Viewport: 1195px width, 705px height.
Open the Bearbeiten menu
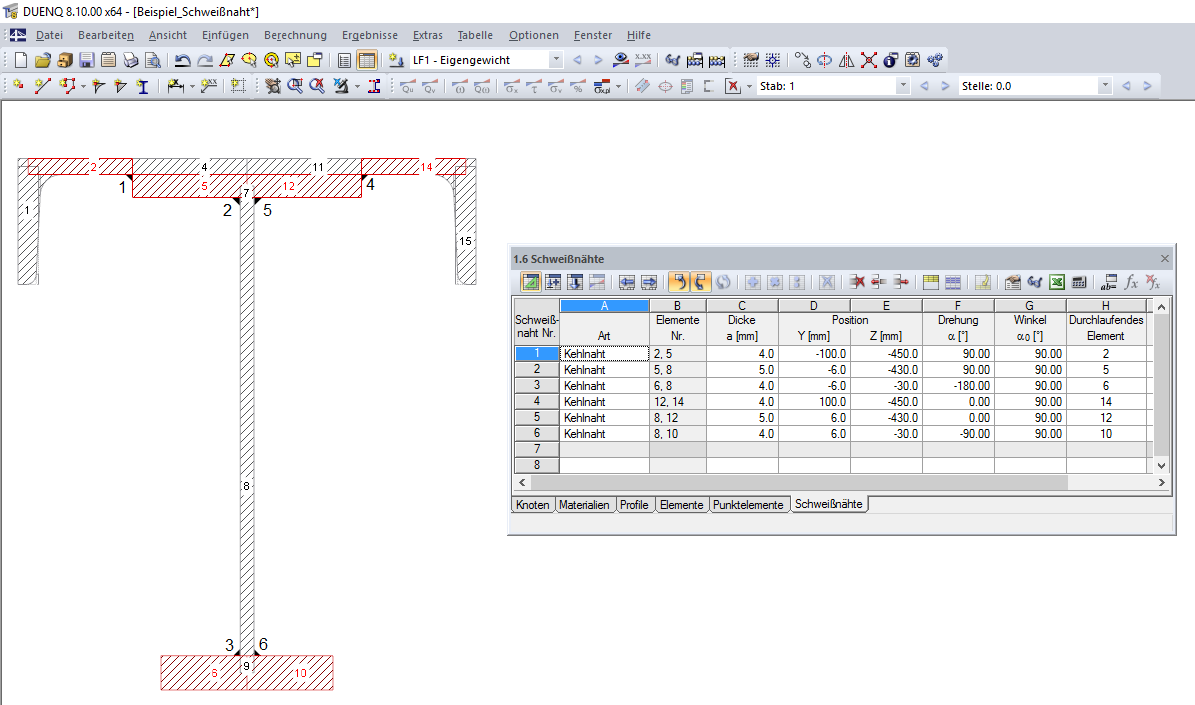click(x=106, y=35)
